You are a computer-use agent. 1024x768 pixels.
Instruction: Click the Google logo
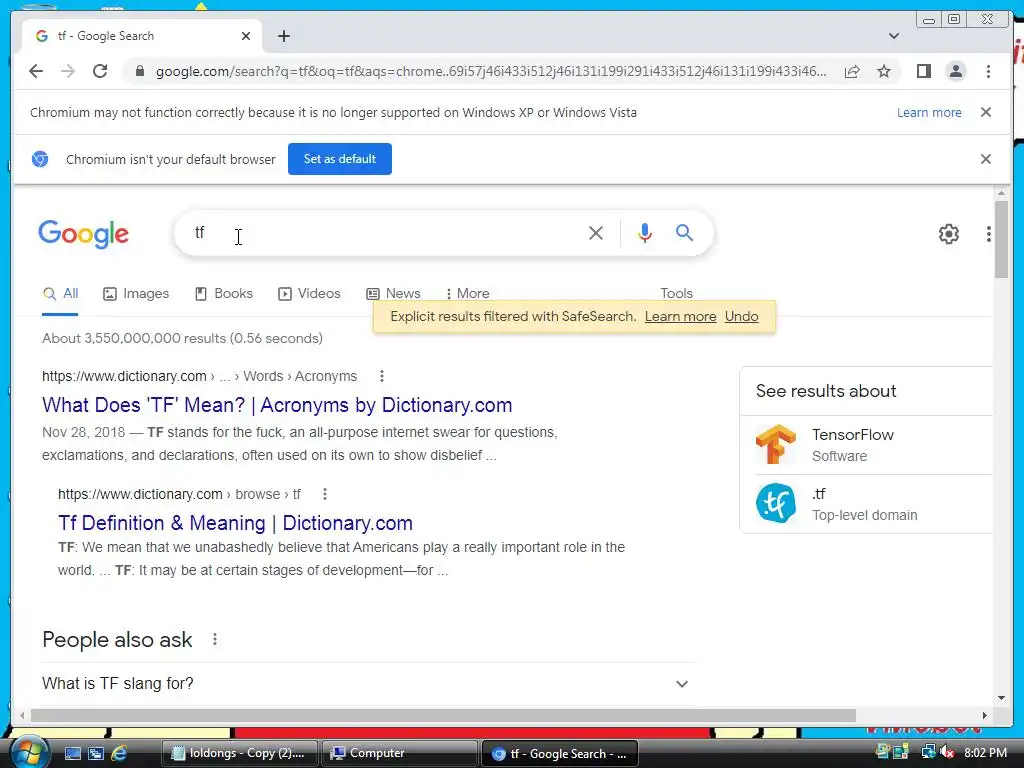(84, 234)
